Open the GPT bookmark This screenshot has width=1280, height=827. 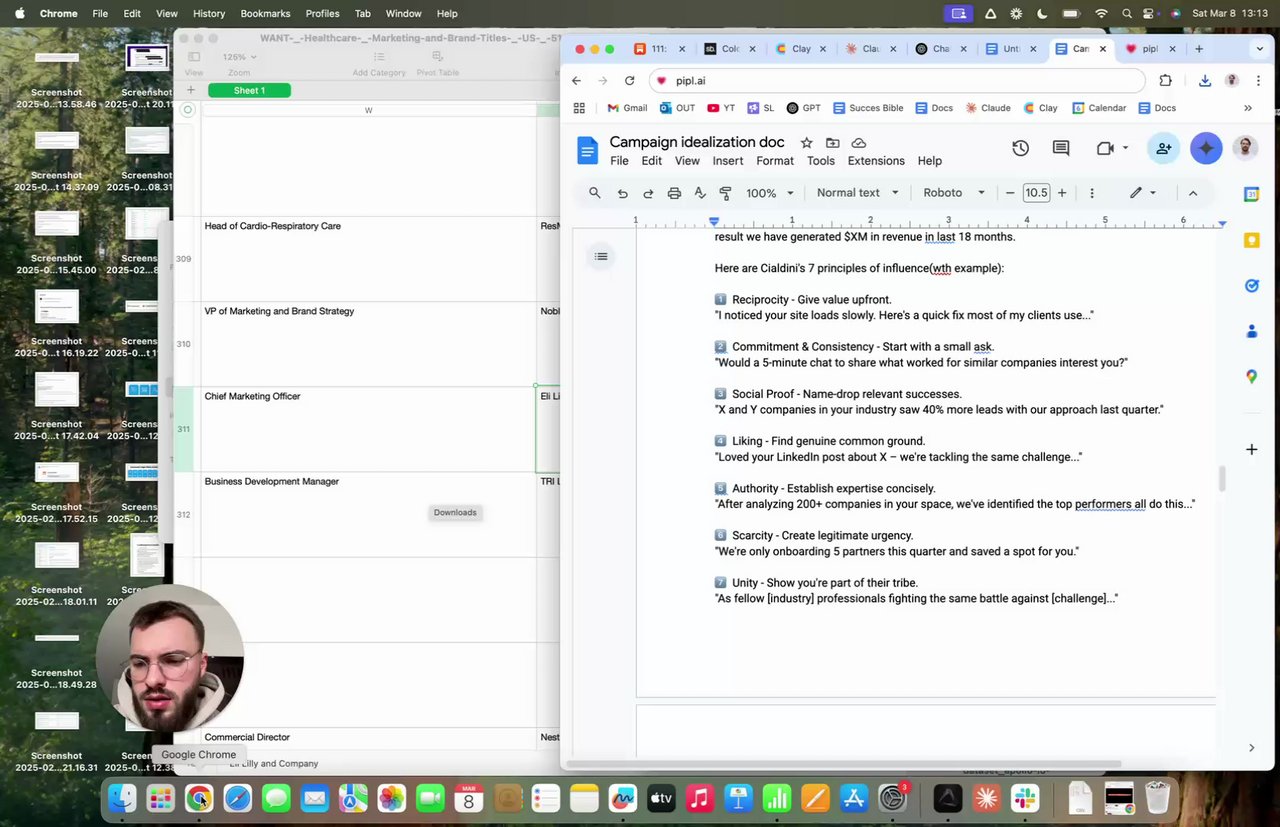click(x=803, y=108)
